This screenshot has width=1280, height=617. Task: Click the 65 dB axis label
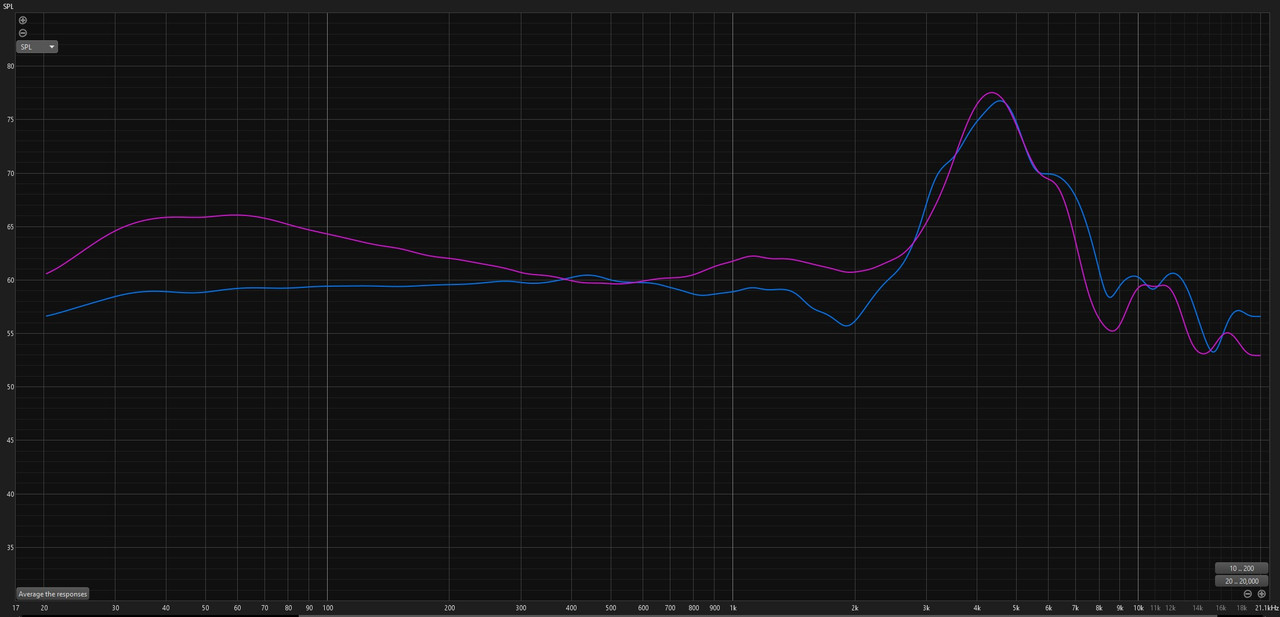(11, 227)
